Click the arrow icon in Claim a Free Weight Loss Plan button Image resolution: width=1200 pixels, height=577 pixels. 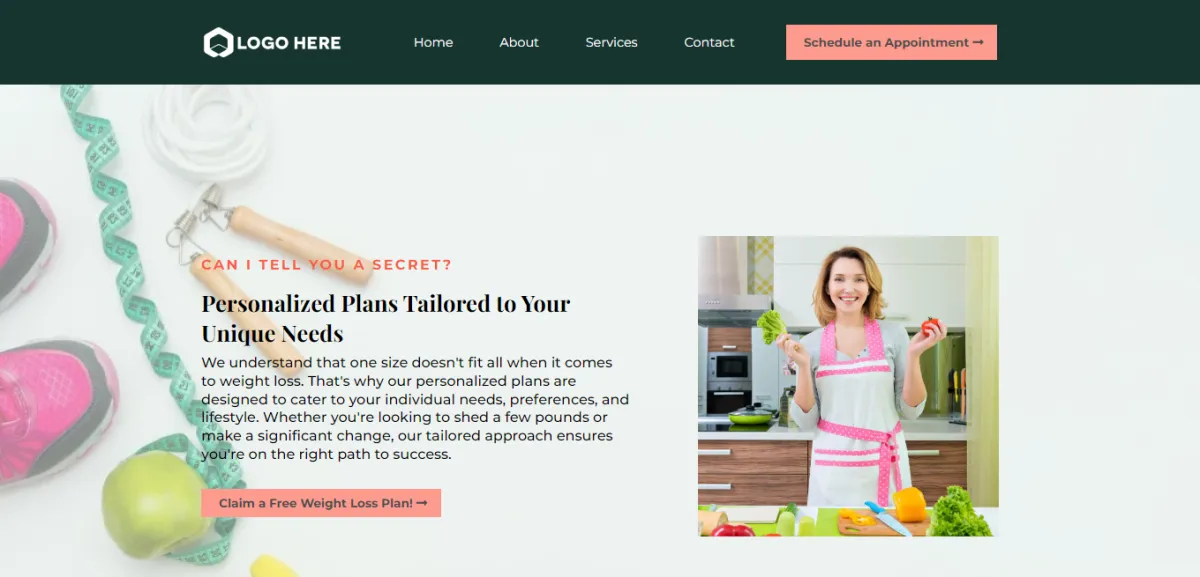point(422,503)
